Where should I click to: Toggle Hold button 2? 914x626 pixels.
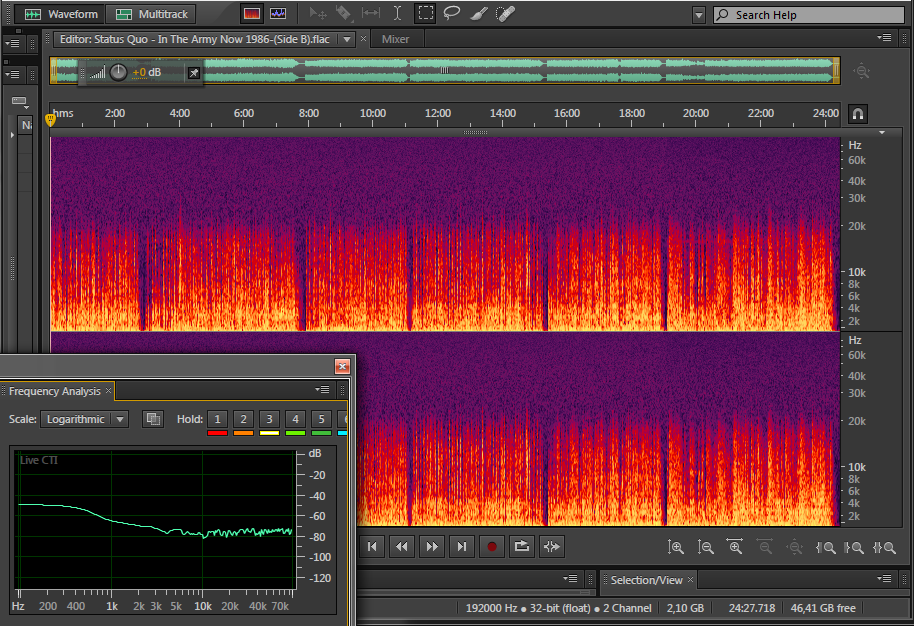[x=243, y=419]
